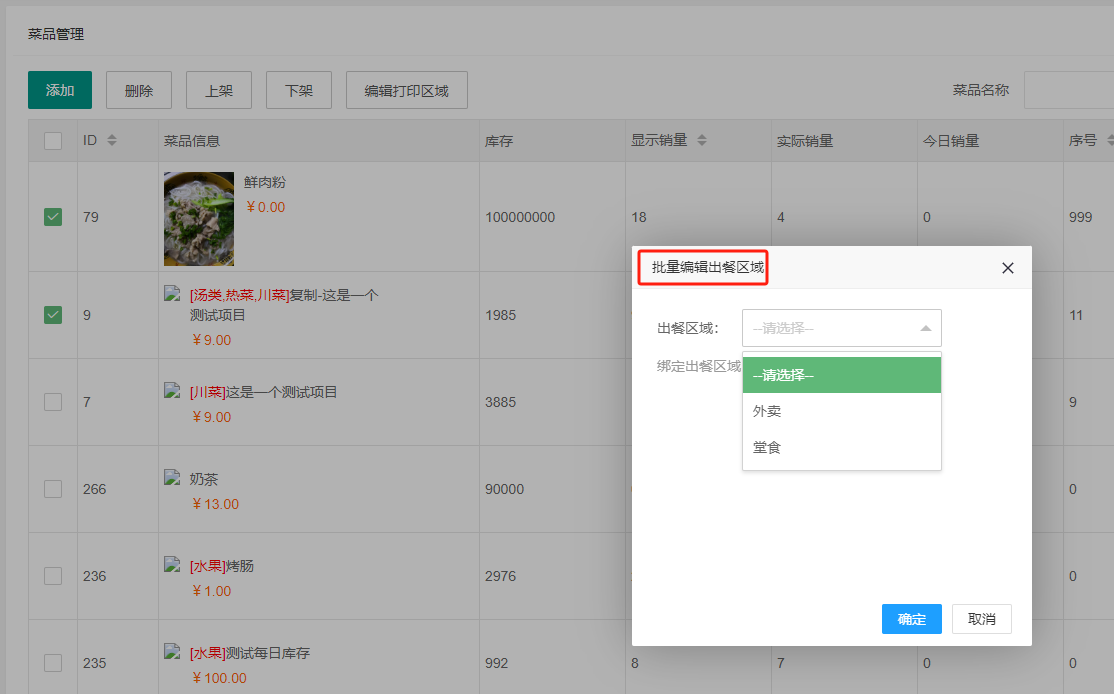This screenshot has height=694, width=1114.
Task: Close the 批量编辑出餐区域 dialog
Action: click(1007, 268)
